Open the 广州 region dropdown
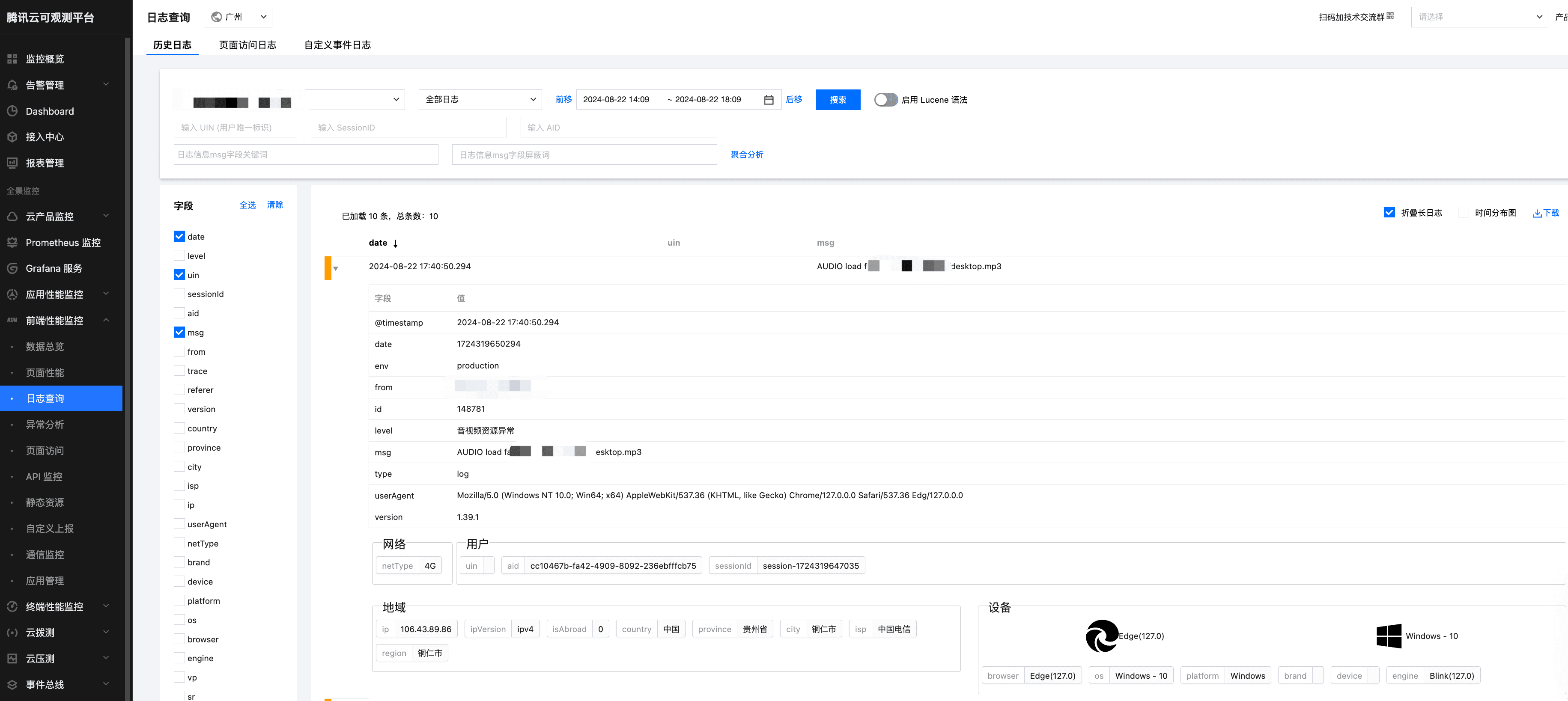 [237, 16]
